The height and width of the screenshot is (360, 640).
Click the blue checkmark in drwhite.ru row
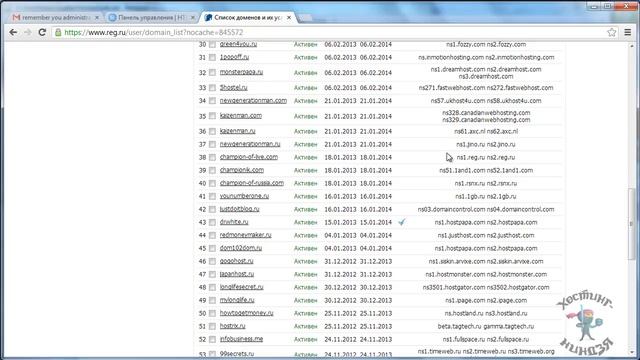pyautogui.click(x=402, y=222)
